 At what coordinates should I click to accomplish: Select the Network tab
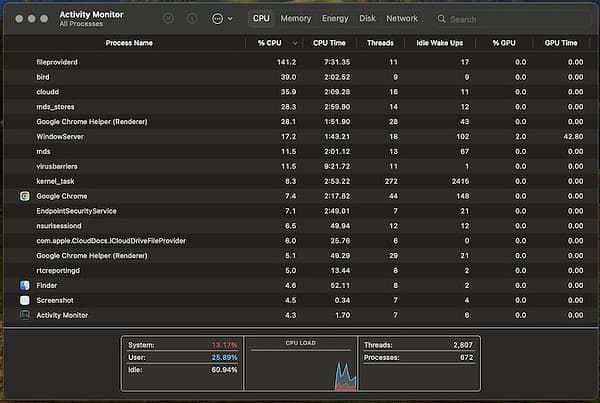click(x=402, y=18)
